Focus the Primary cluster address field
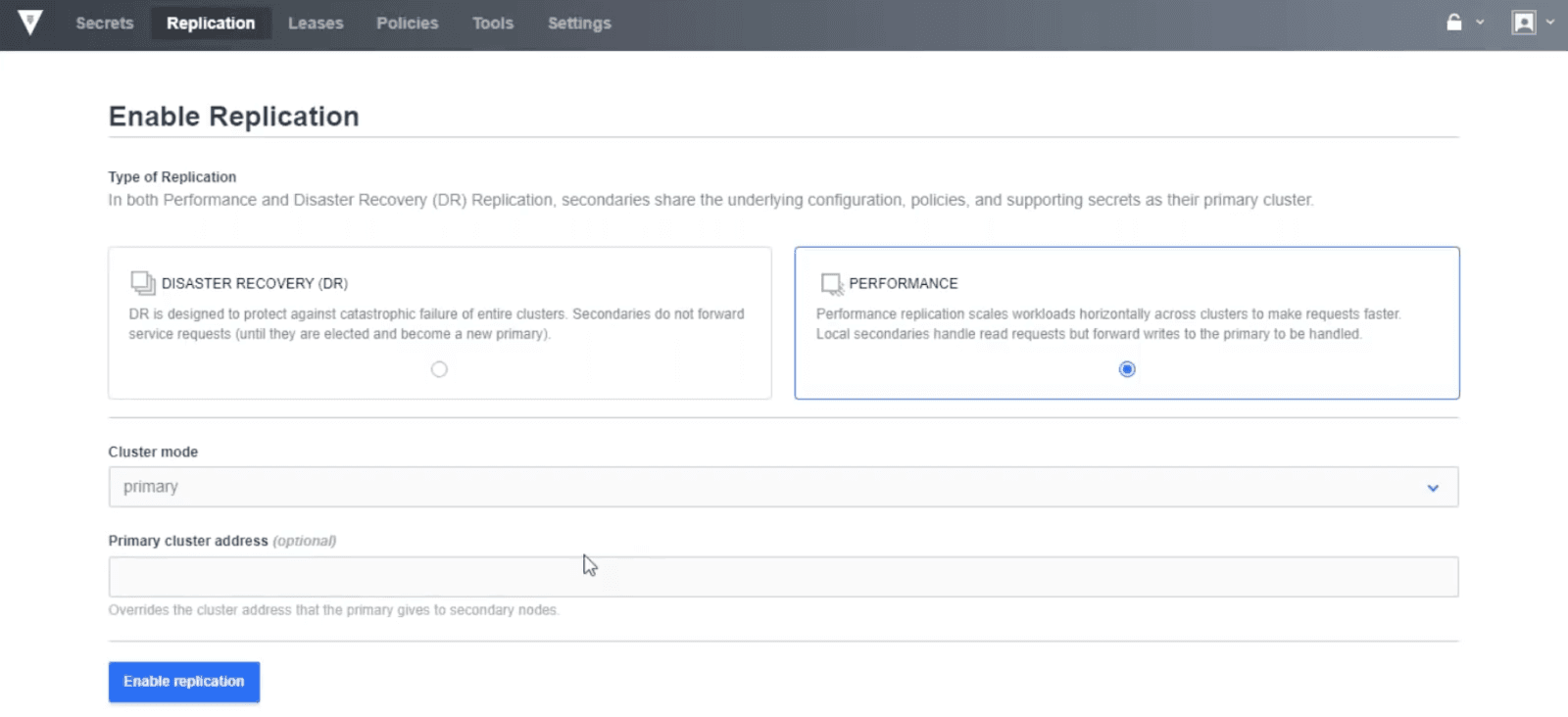This screenshot has height=717, width=1568. (x=783, y=577)
